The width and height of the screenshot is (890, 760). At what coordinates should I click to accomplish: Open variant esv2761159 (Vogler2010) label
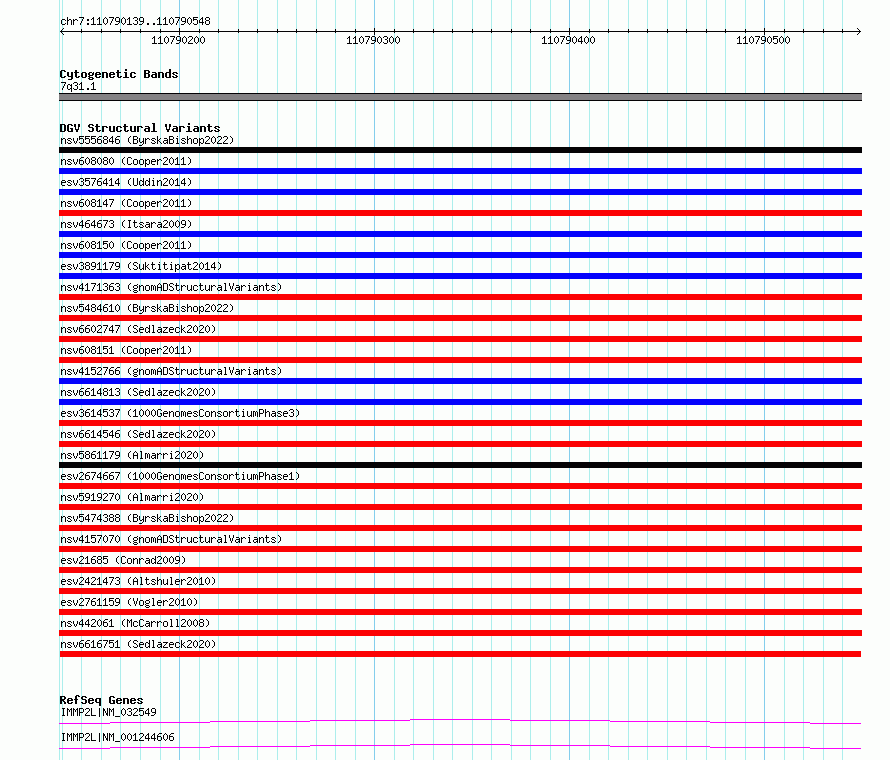129,602
